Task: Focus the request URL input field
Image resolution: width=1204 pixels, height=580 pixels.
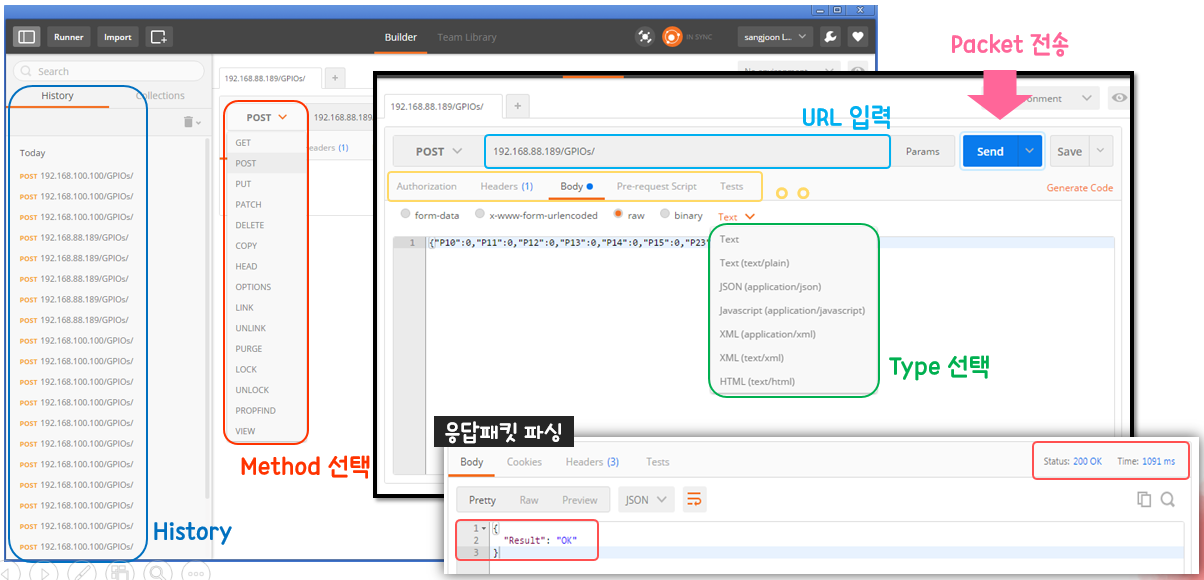Action: 687,151
